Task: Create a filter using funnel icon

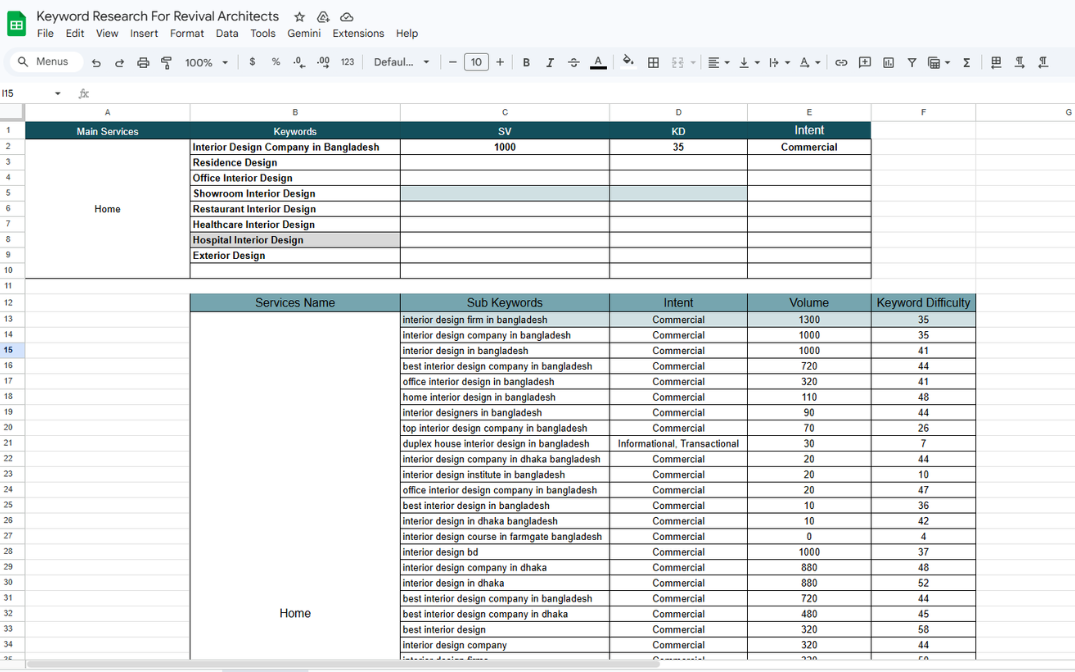Action: [912, 62]
